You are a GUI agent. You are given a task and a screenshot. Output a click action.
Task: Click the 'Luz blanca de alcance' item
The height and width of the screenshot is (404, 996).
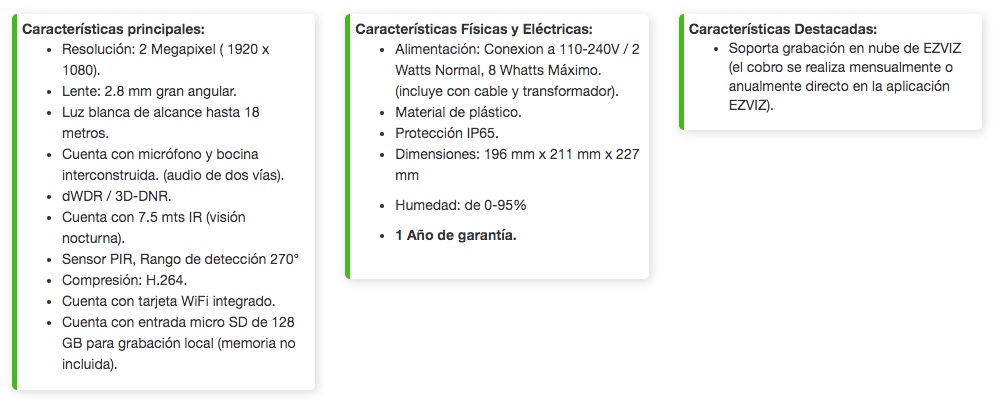pos(161,123)
